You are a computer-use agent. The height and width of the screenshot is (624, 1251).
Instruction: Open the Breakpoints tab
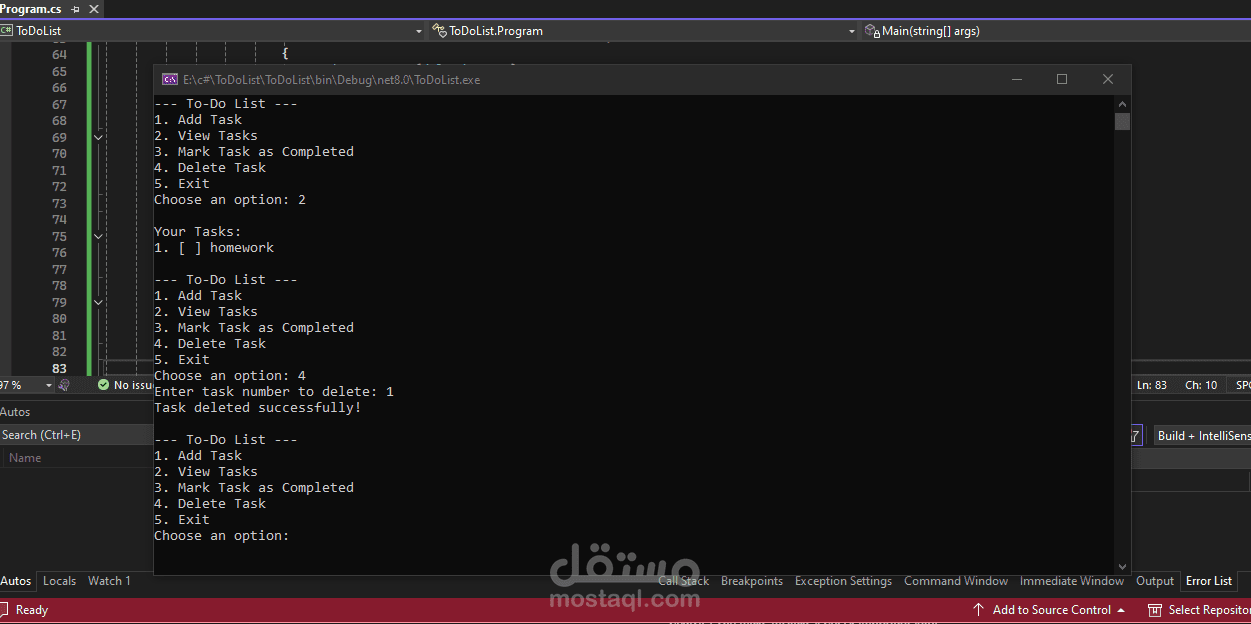[752, 581]
